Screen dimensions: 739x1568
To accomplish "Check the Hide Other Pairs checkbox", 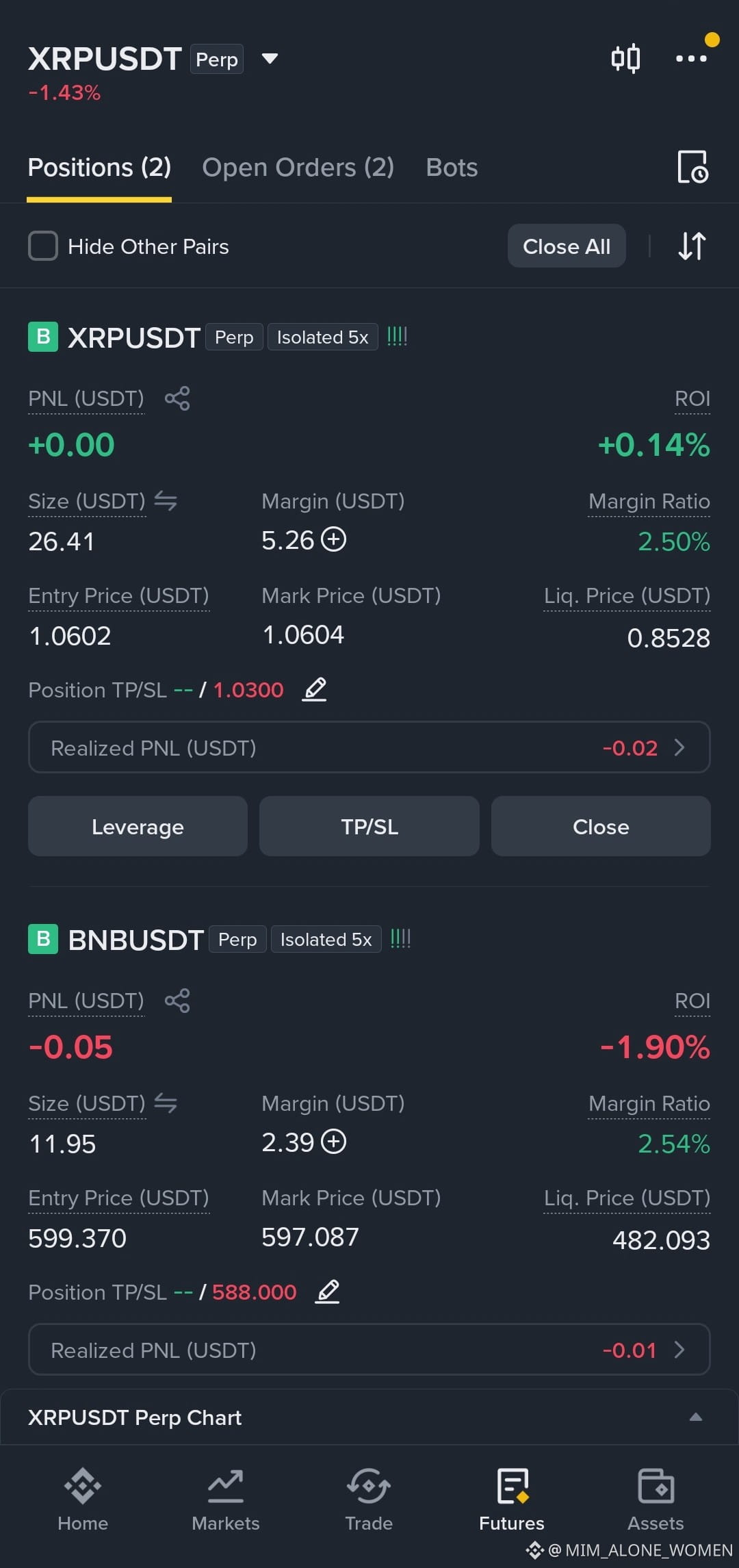I will tap(43, 246).
